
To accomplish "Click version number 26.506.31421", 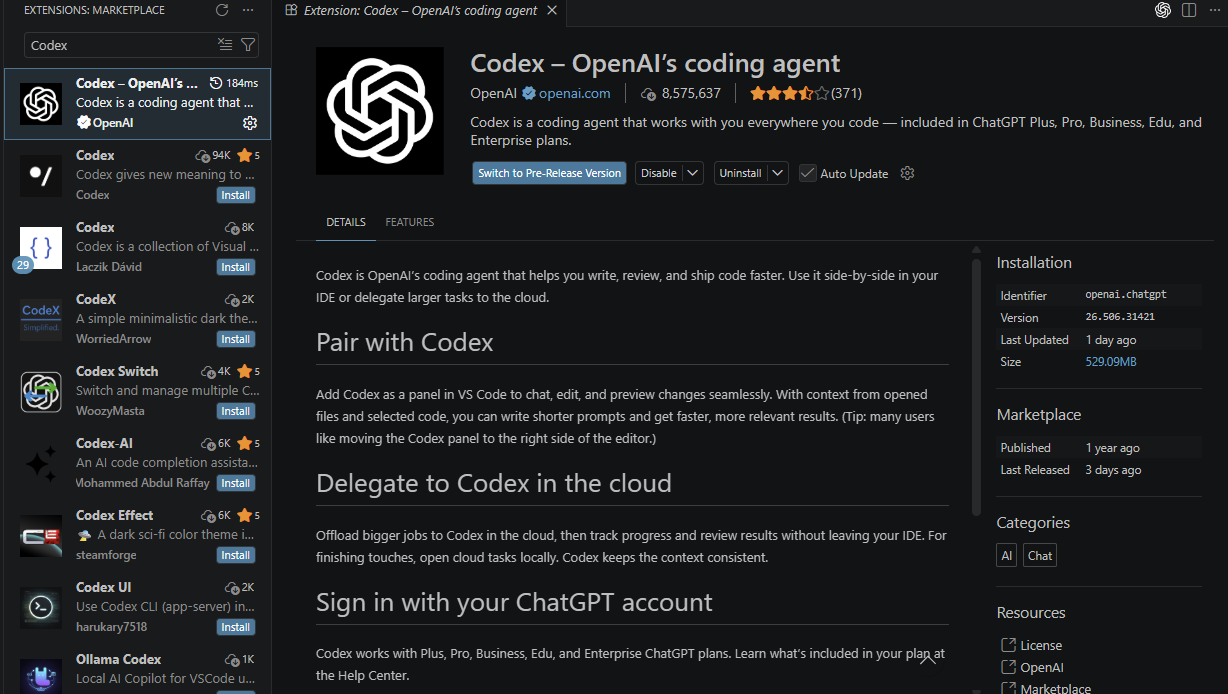I will 1120,317.
